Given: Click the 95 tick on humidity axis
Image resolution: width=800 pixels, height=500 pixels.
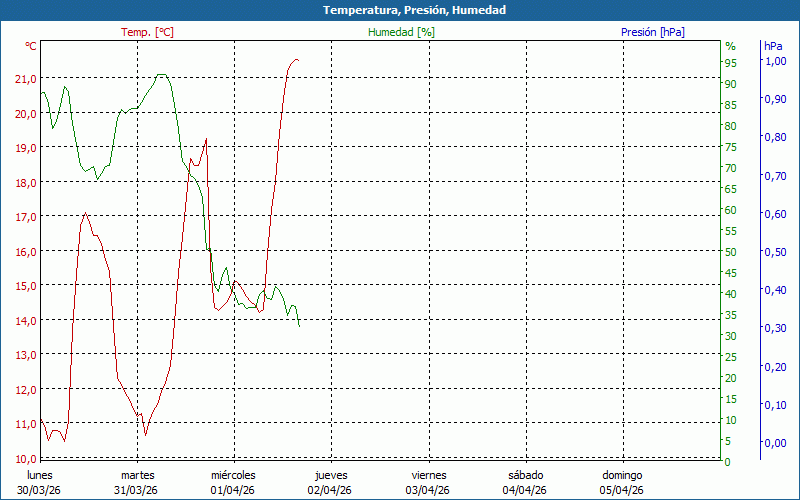Looking at the screenshot, I should [731, 63].
